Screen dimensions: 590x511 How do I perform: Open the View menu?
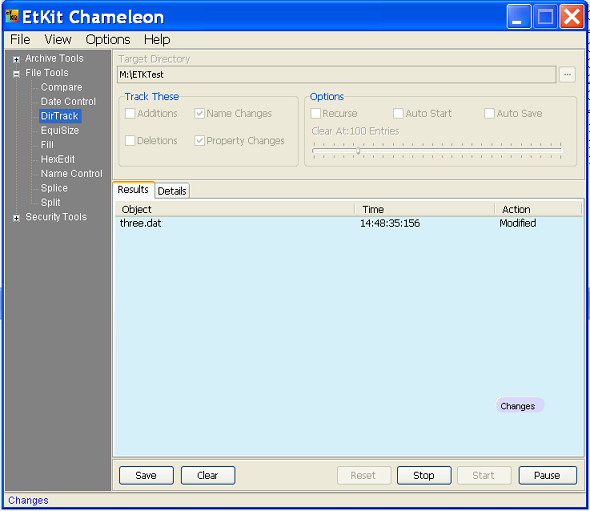(58, 40)
